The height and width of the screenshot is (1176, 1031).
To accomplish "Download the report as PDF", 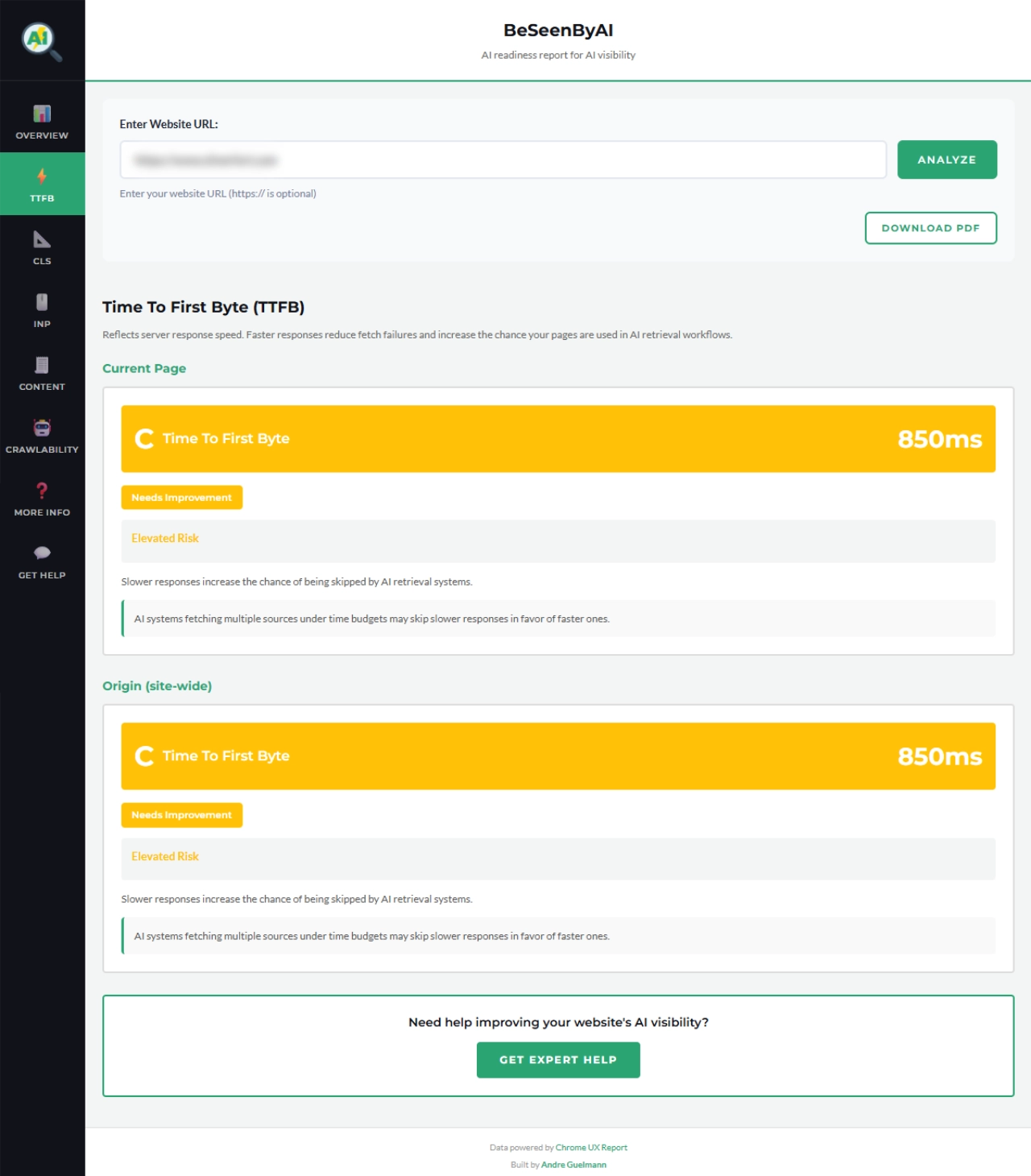I will (930, 228).
